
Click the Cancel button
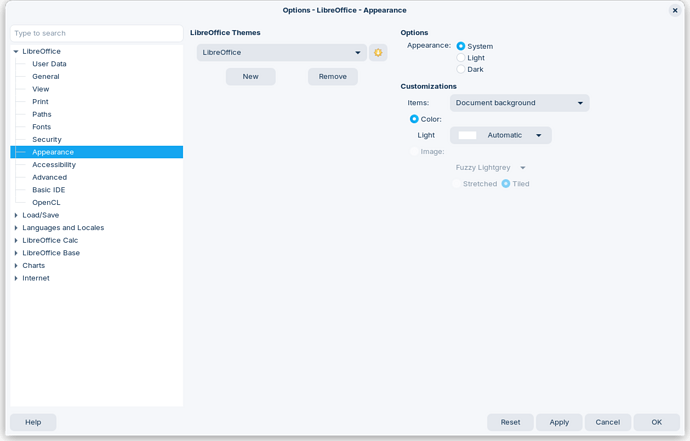(608, 422)
